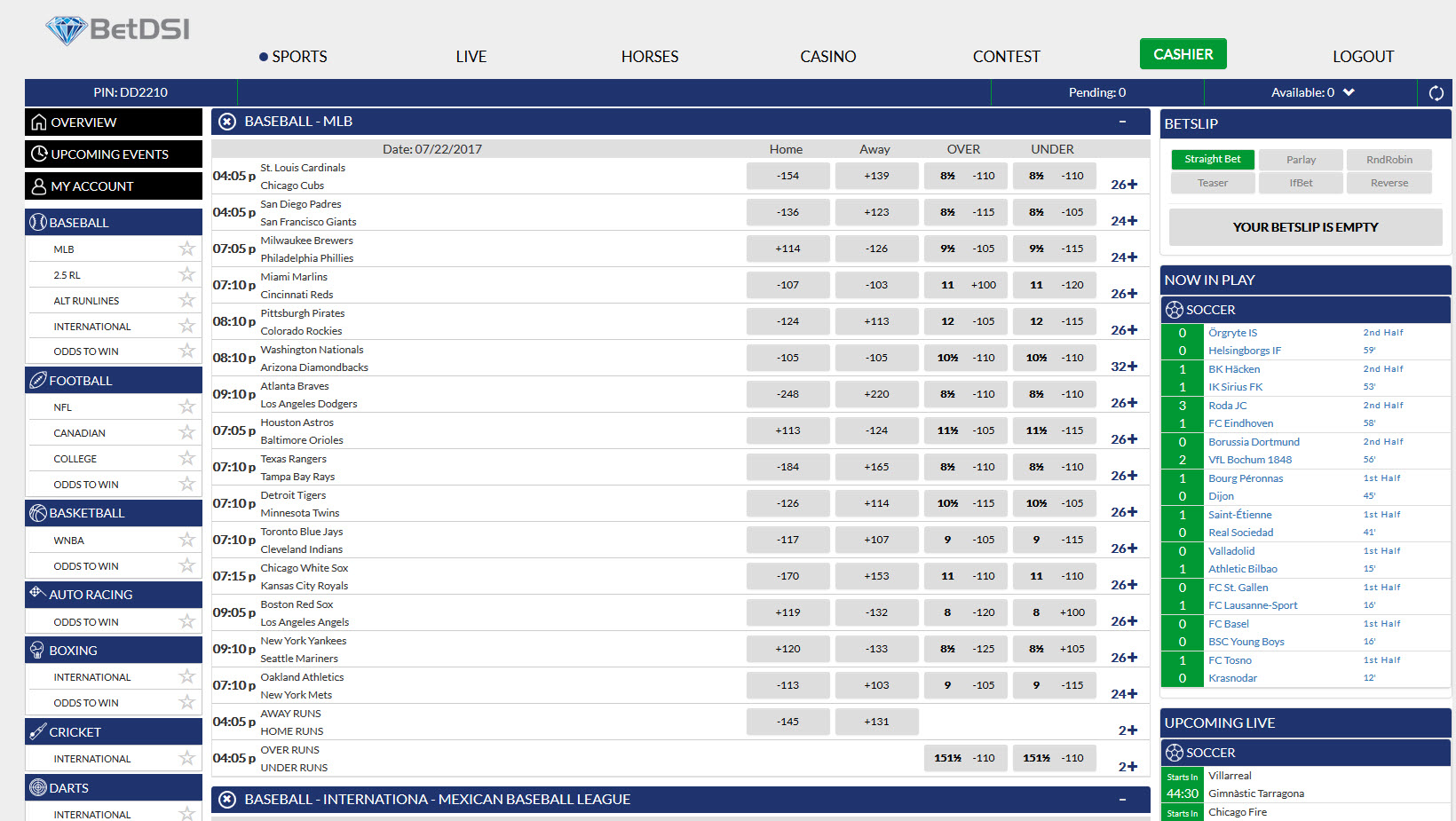Collapse the Mexican Baseball League section minus

click(1122, 800)
